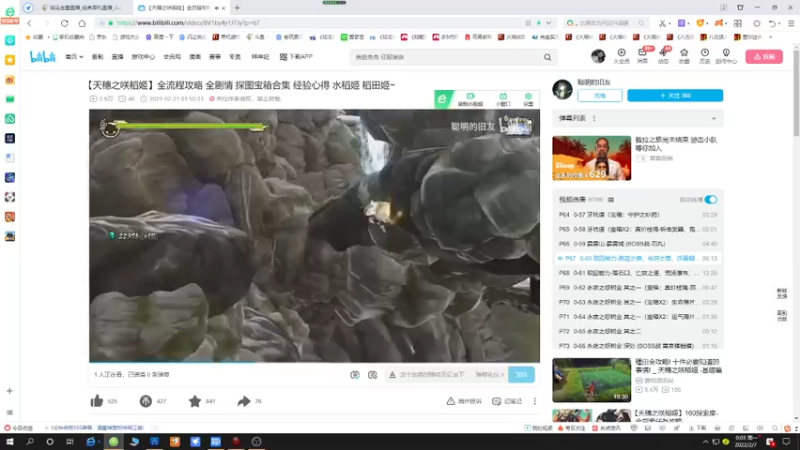Open the 动态 feed icon

click(663, 56)
